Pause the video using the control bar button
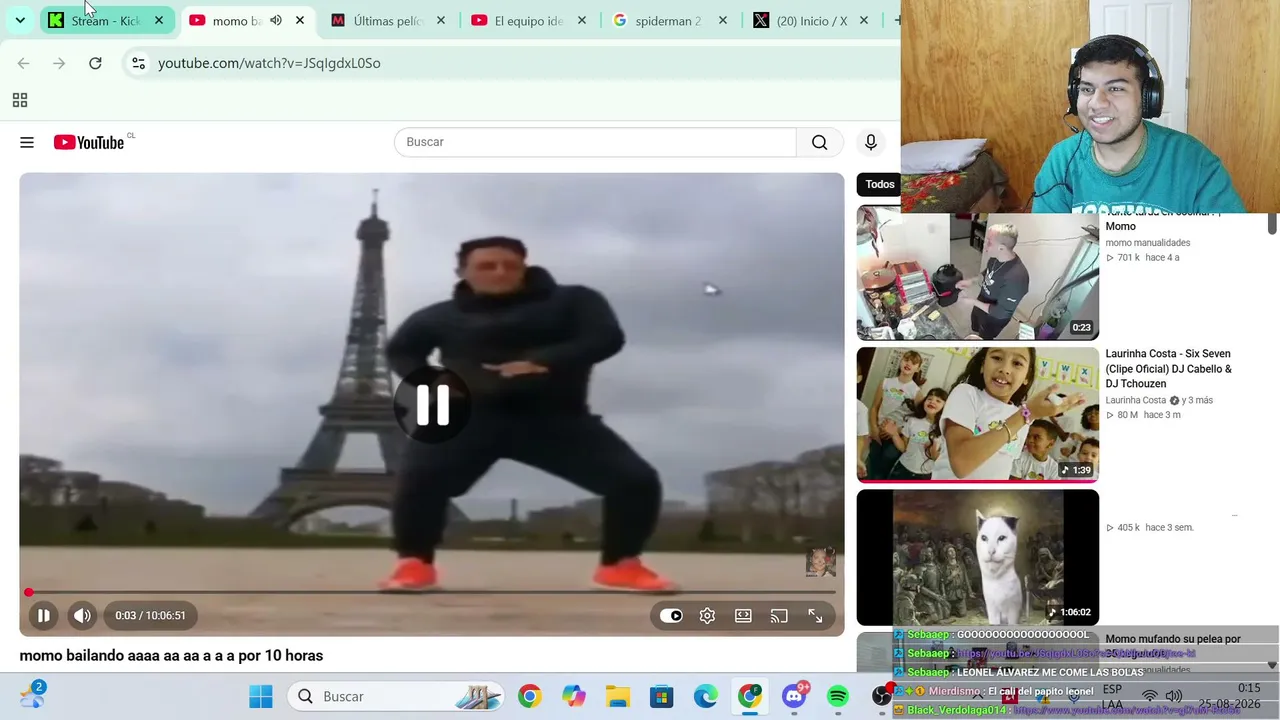 (44, 616)
